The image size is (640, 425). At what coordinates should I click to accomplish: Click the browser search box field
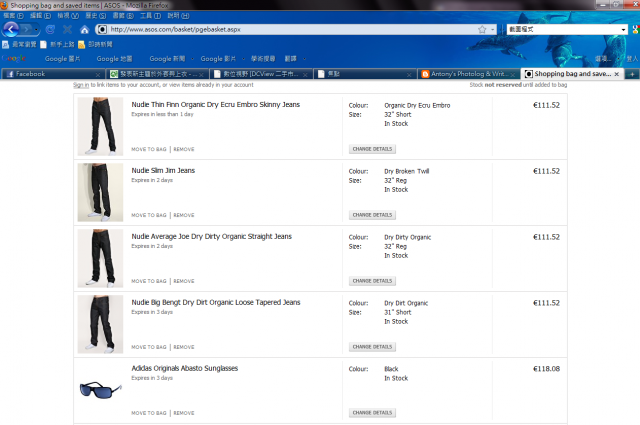pyautogui.click(x=563, y=29)
